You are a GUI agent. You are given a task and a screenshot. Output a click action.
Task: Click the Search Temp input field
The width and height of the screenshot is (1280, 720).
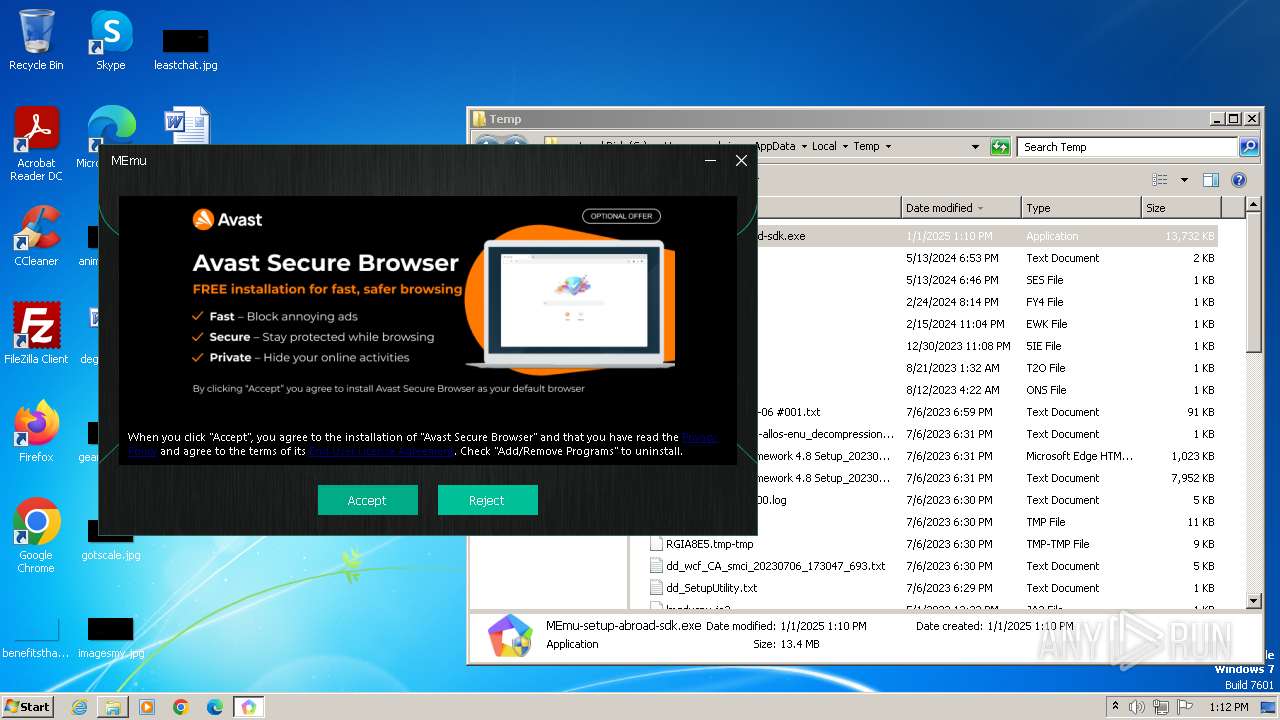tap(1128, 147)
